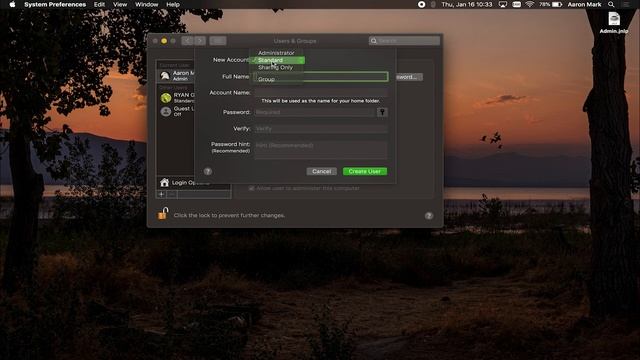The image size is (640, 360).
Task: Open the Window menu
Action: pos(147,4)
